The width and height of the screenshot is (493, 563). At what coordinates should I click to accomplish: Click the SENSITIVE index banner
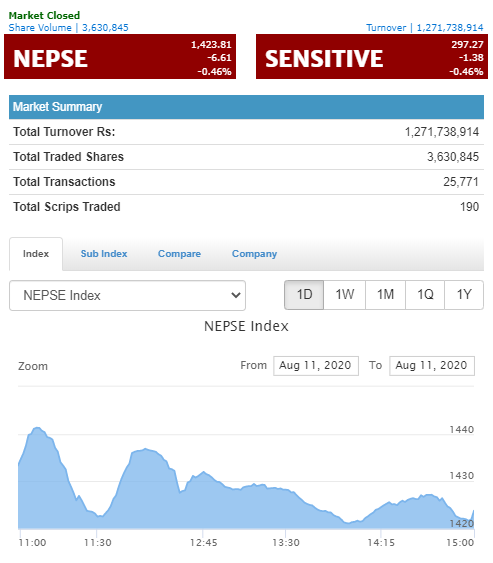click(x=372, y=57)
